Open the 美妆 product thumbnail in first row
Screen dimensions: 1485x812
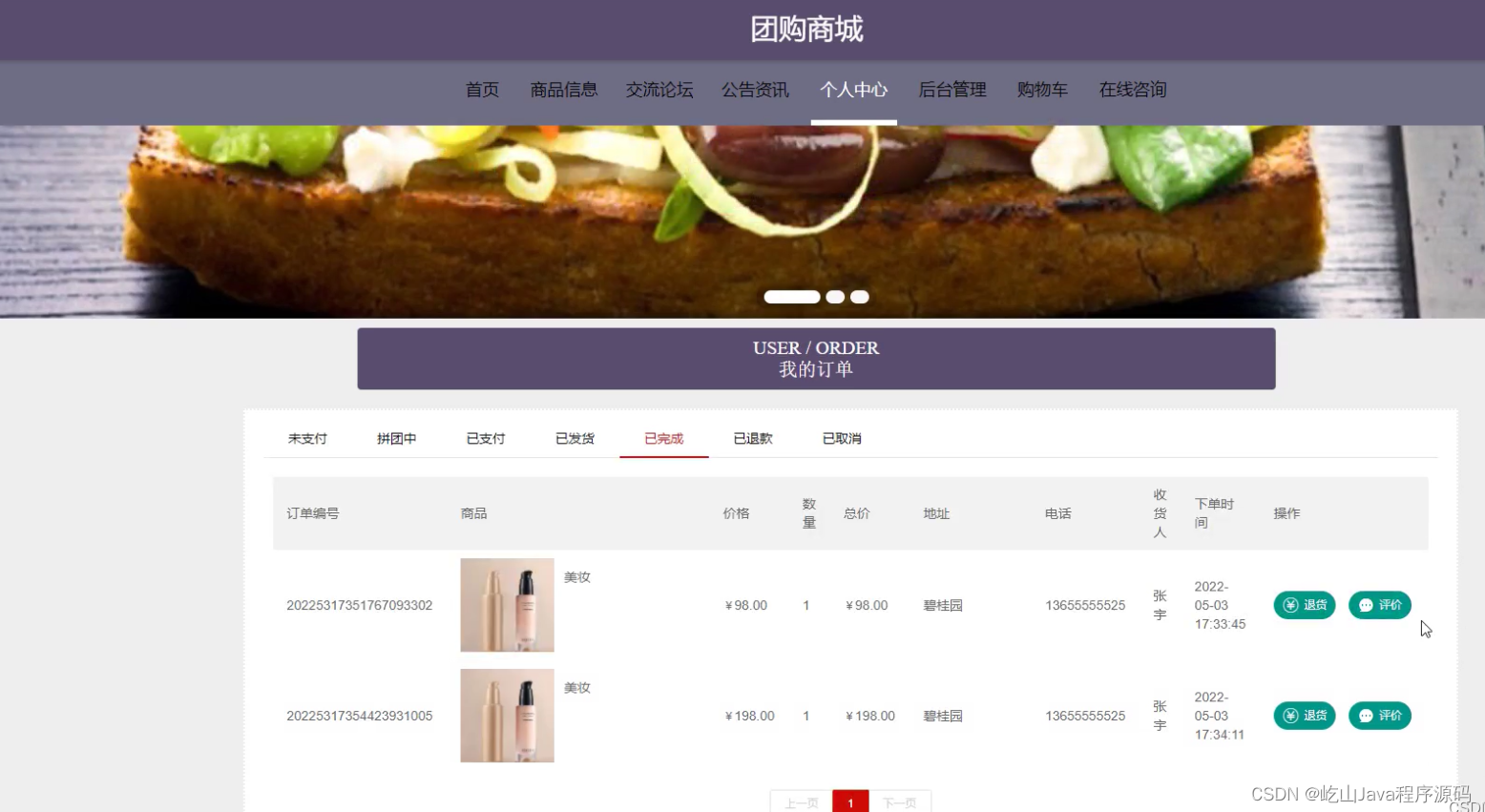click(507, 605)
